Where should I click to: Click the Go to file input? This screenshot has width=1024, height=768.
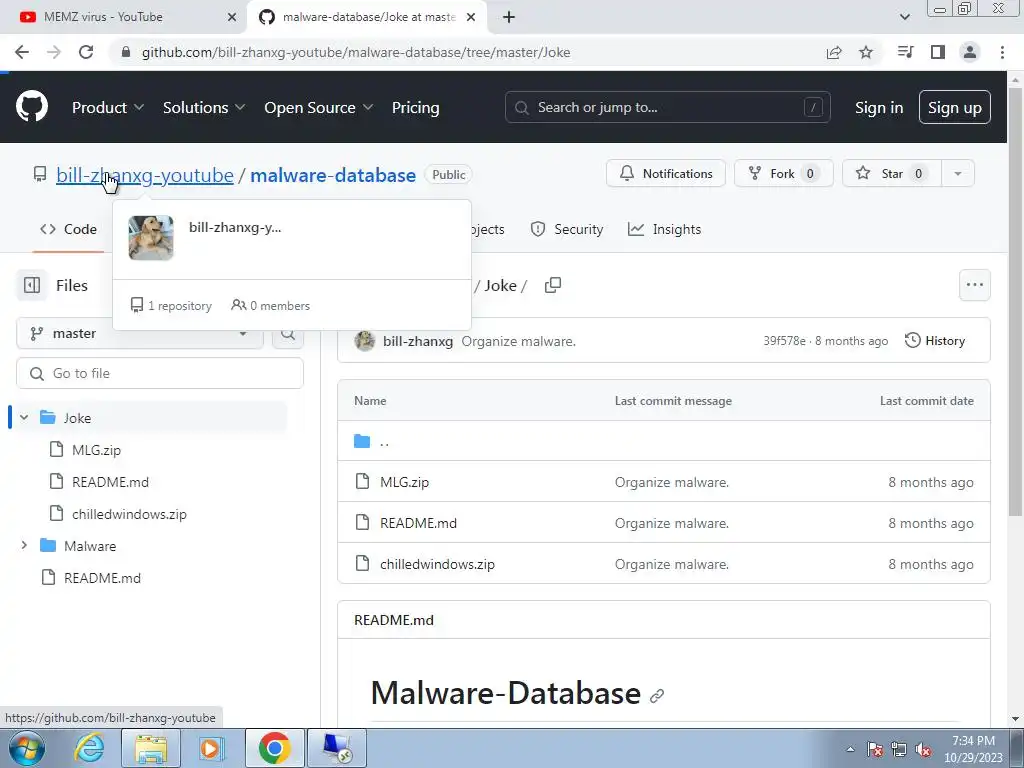pyautogui.click(x=160, y=374)
